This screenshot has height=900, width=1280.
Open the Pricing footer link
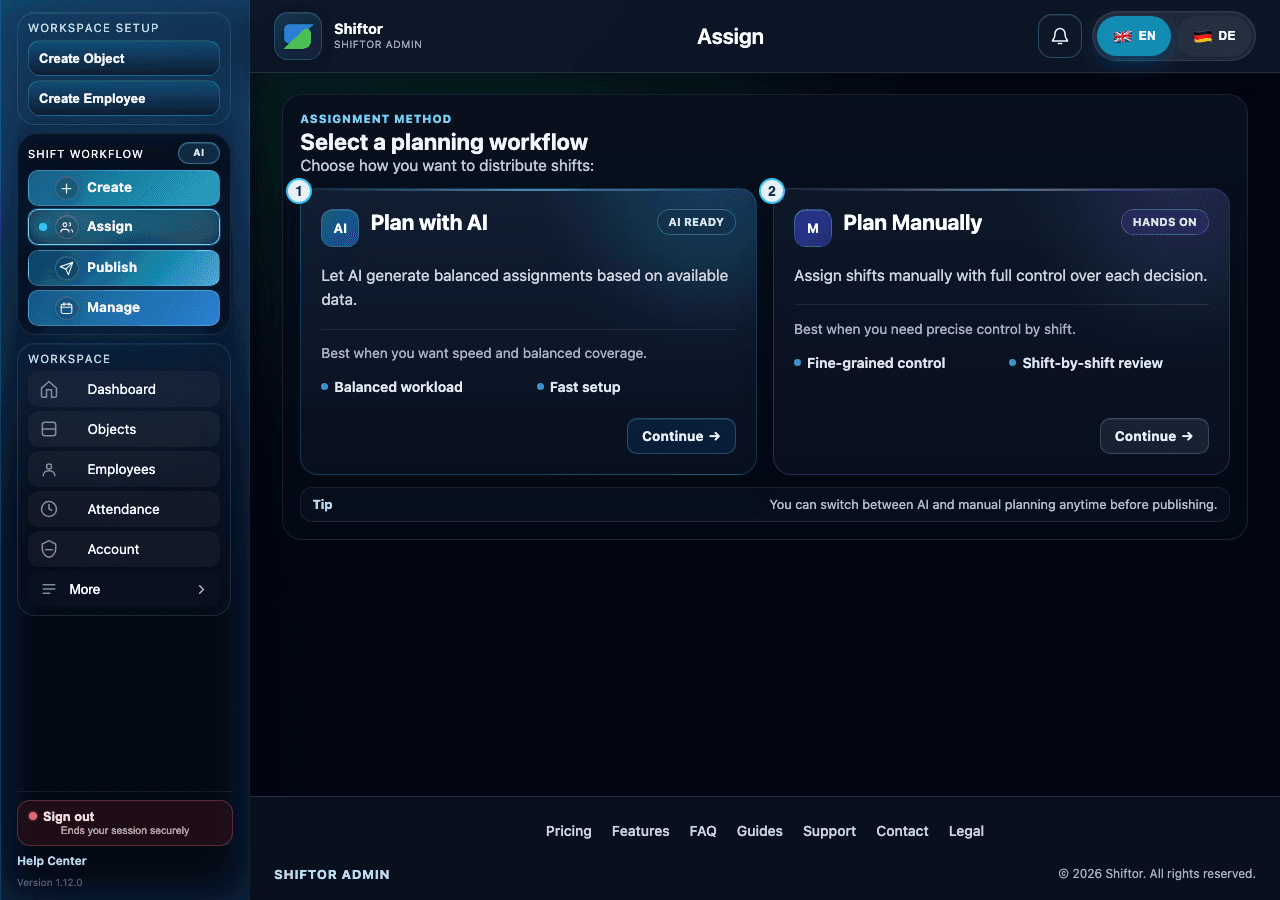(569, 831)
